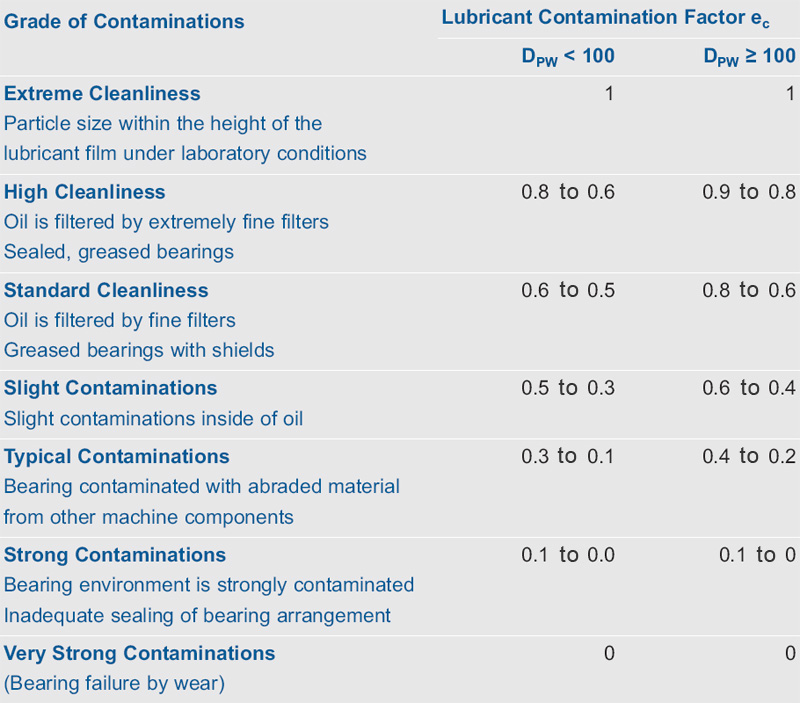This screenshot has height=703, width=800.
Task: Click the Slight Contaminations row title
Action: pyautogui.click(x=110, y=388)
